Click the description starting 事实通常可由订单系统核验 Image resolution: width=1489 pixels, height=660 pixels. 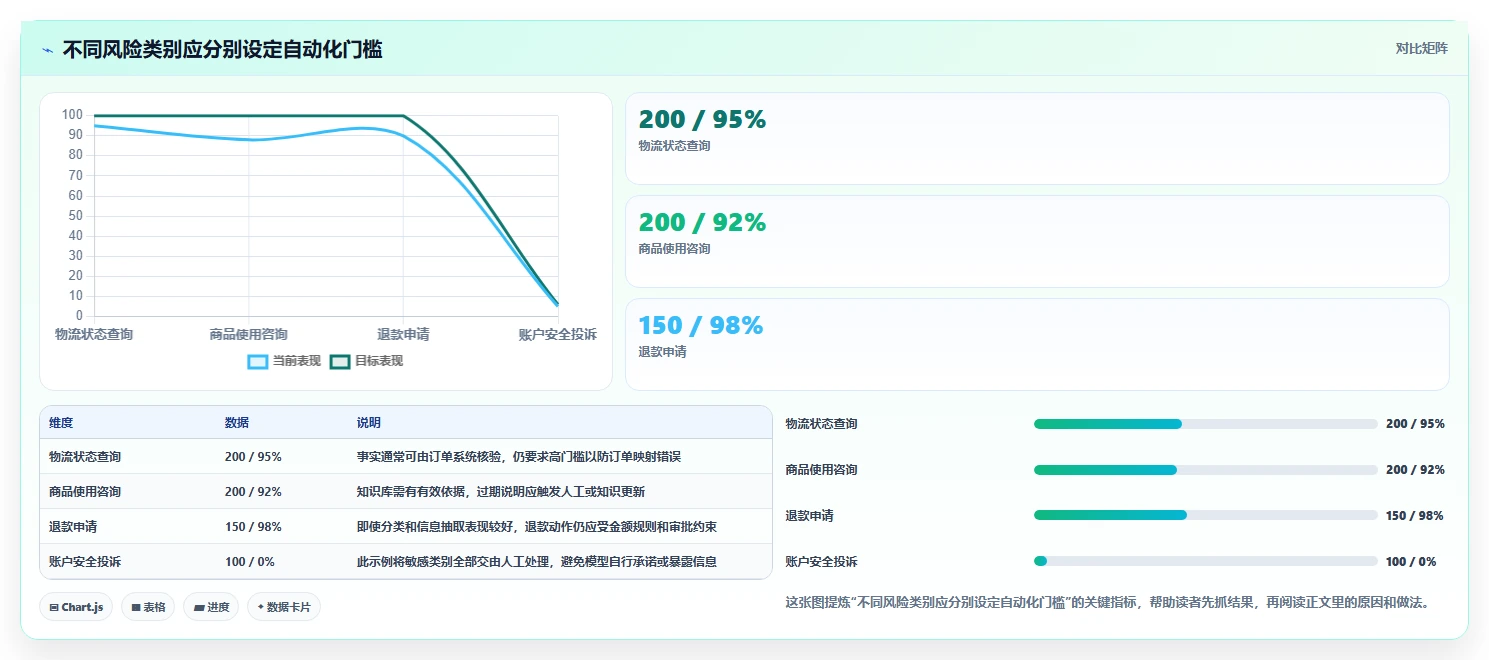click(x=519, y=457)
